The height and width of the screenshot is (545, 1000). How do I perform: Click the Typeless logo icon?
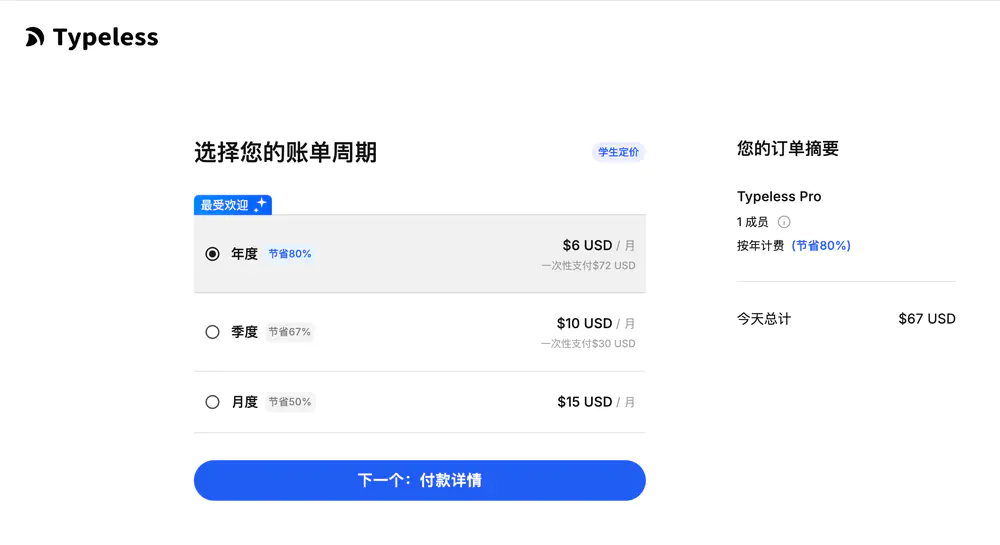coord(35,37)
